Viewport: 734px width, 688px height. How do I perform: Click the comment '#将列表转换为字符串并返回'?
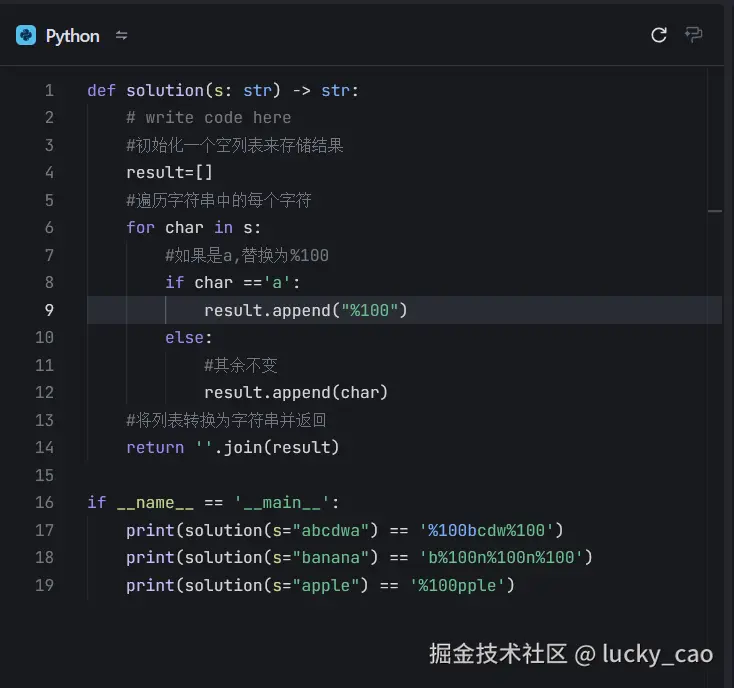coord(226,420)
